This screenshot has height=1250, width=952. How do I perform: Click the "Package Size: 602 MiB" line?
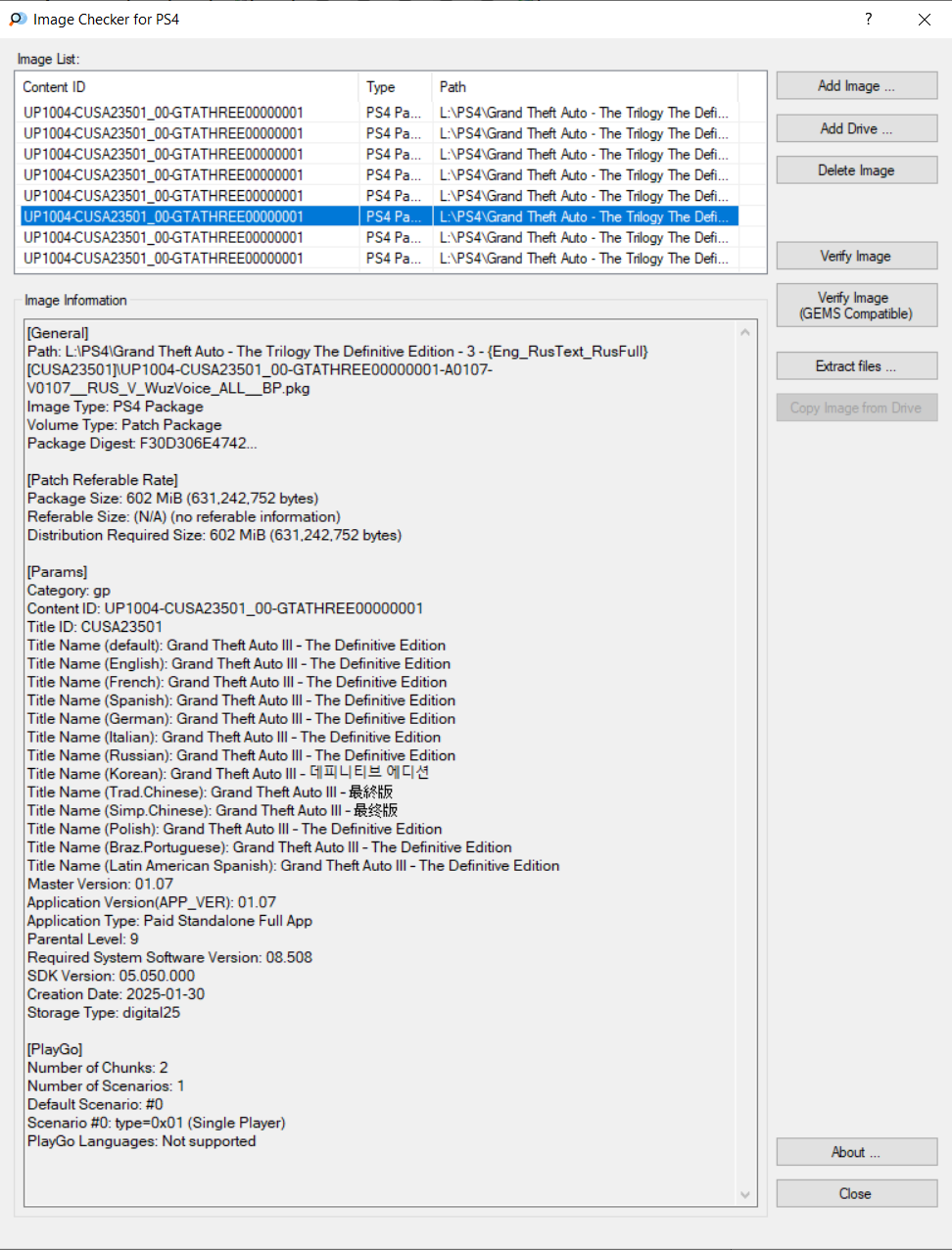tap(172, 499)
